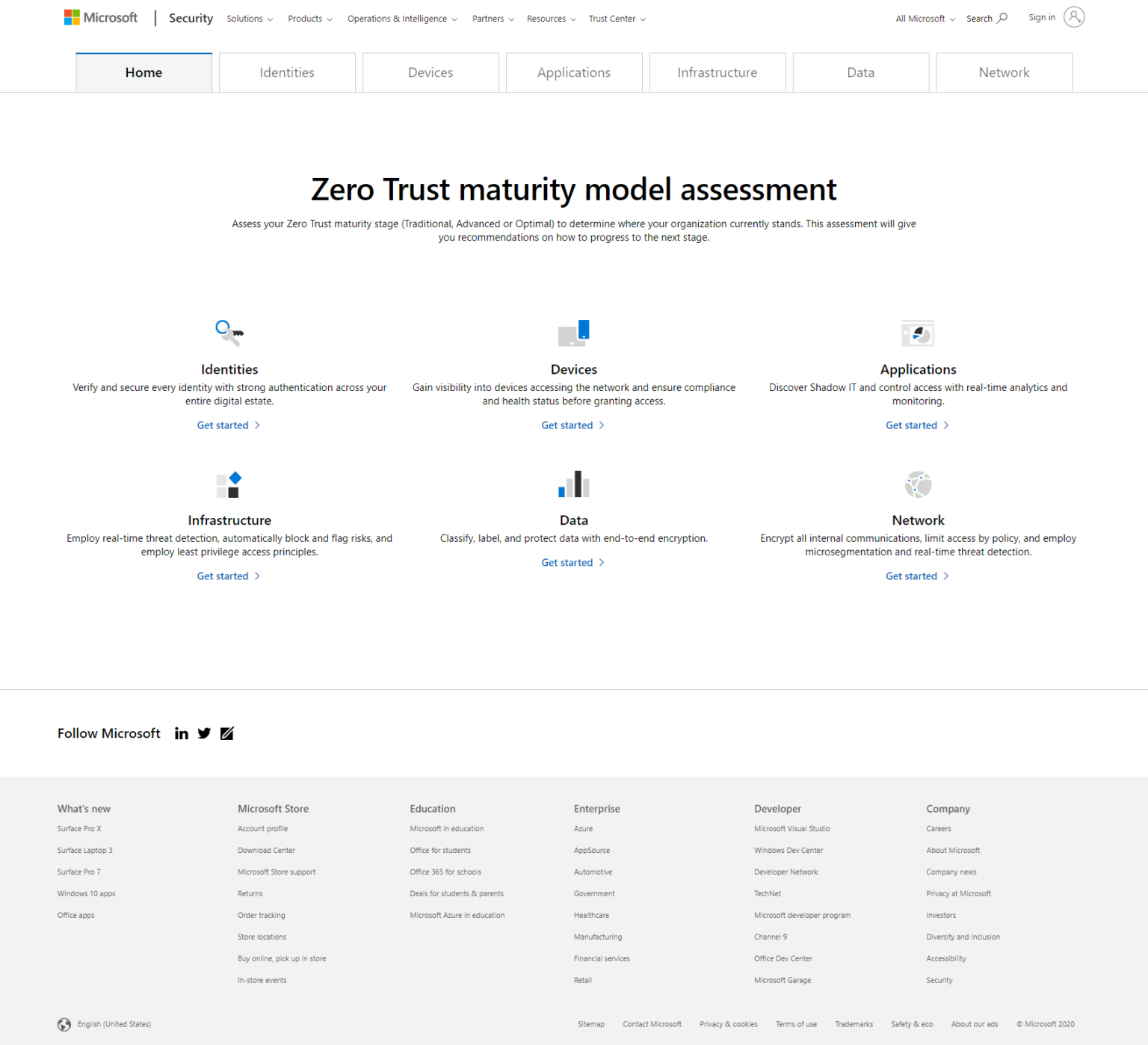Select the Network tab

coord(1004,72)
